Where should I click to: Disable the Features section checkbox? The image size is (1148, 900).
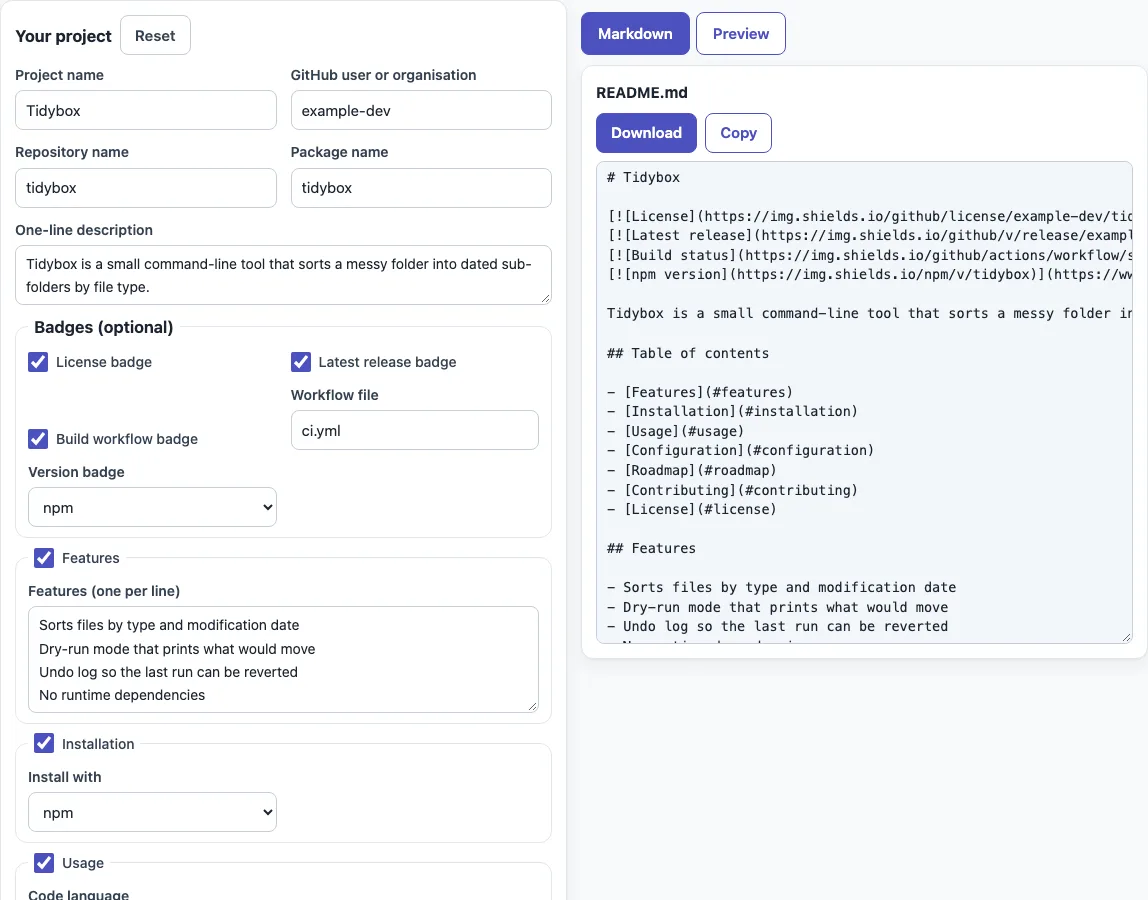pyautogui.click(x=44, y=558)
